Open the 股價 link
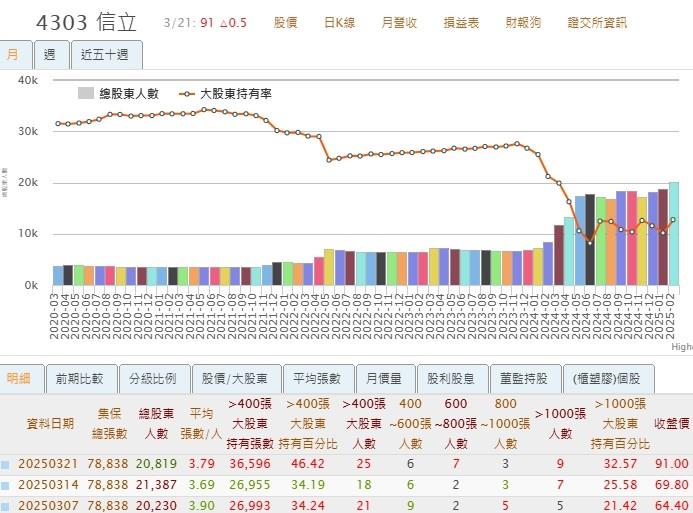693x513 pixels. tap(285, 23)
